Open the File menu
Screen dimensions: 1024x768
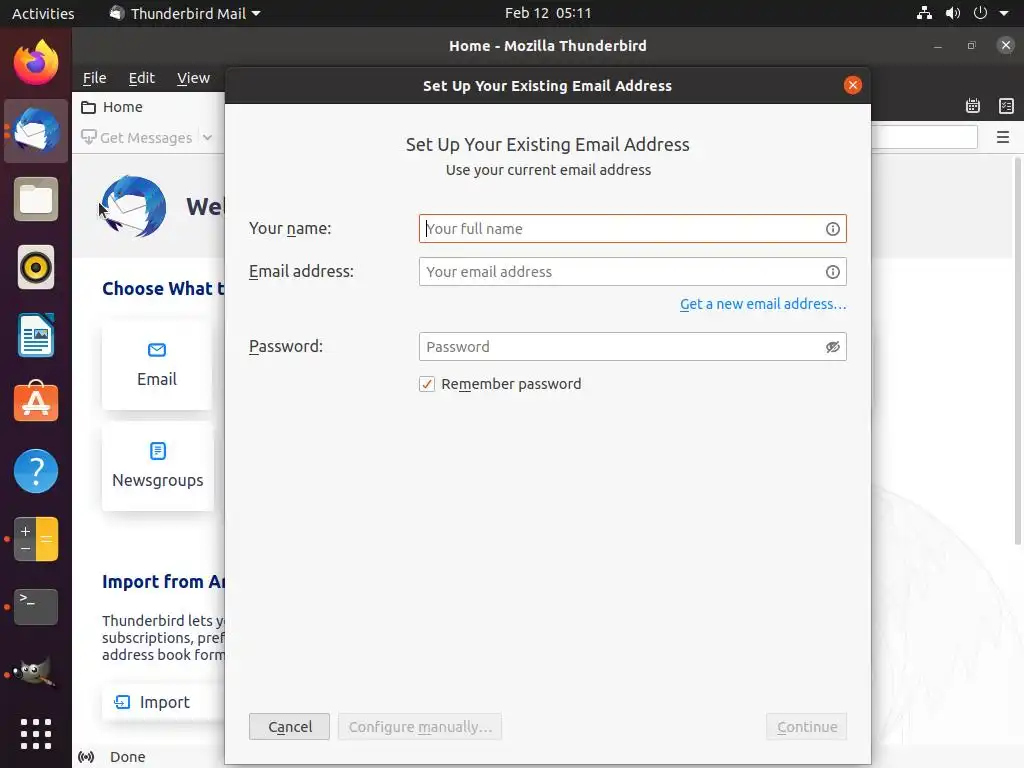[95, 78]
